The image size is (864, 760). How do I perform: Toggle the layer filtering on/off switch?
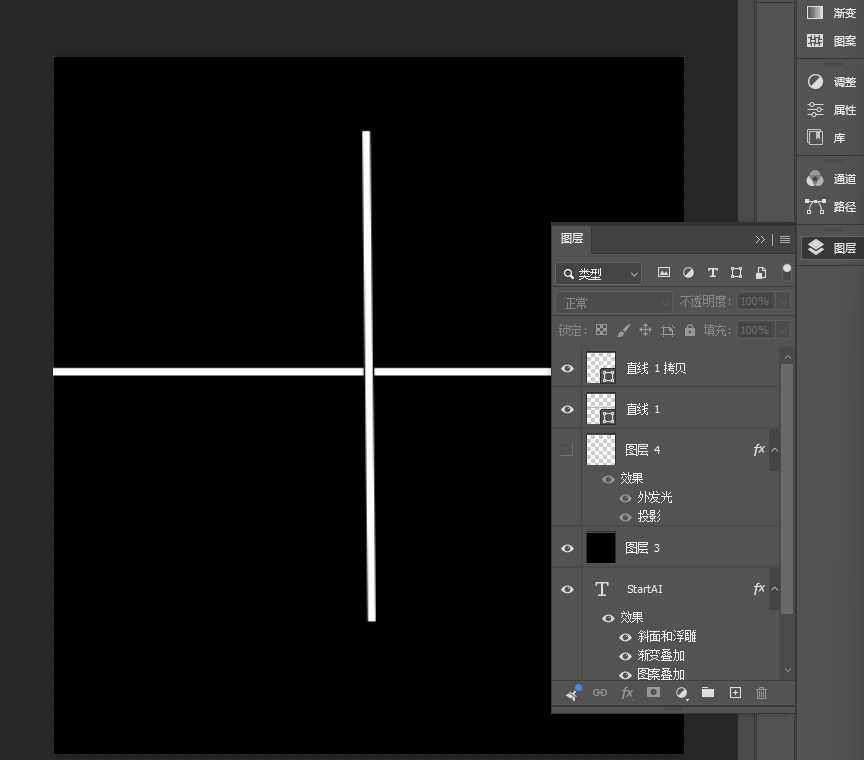(787, 272)
